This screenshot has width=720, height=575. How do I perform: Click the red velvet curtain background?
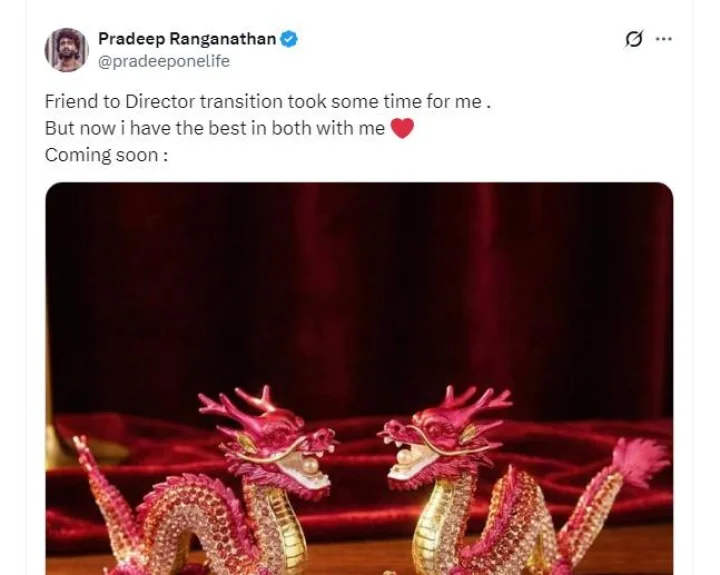(359, 285)
